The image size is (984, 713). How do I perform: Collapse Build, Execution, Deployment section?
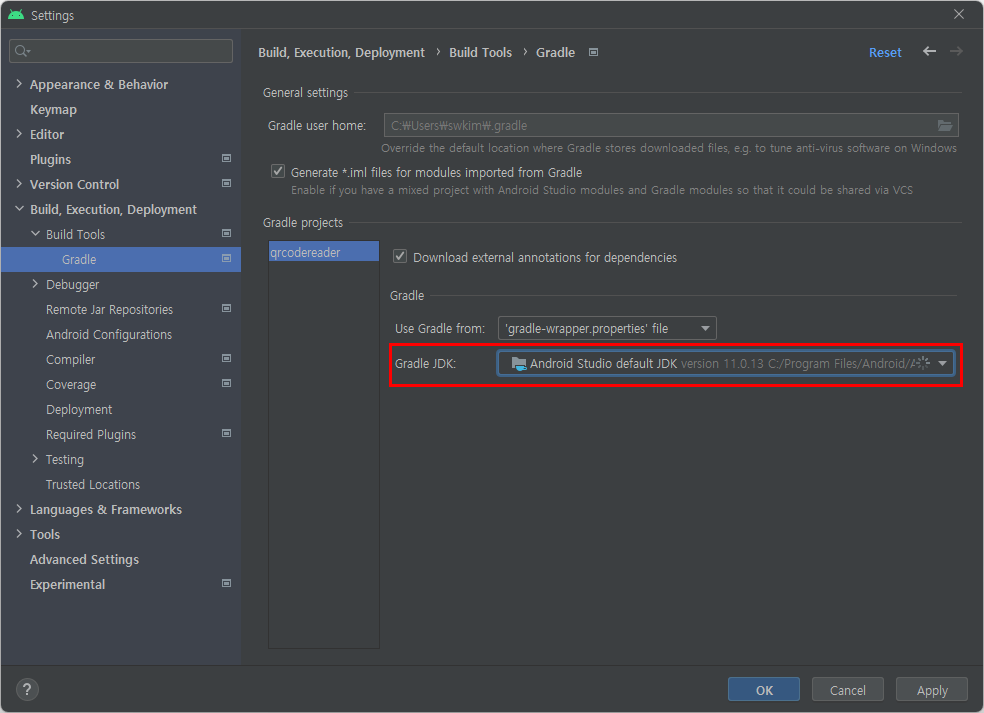(19, 208)
